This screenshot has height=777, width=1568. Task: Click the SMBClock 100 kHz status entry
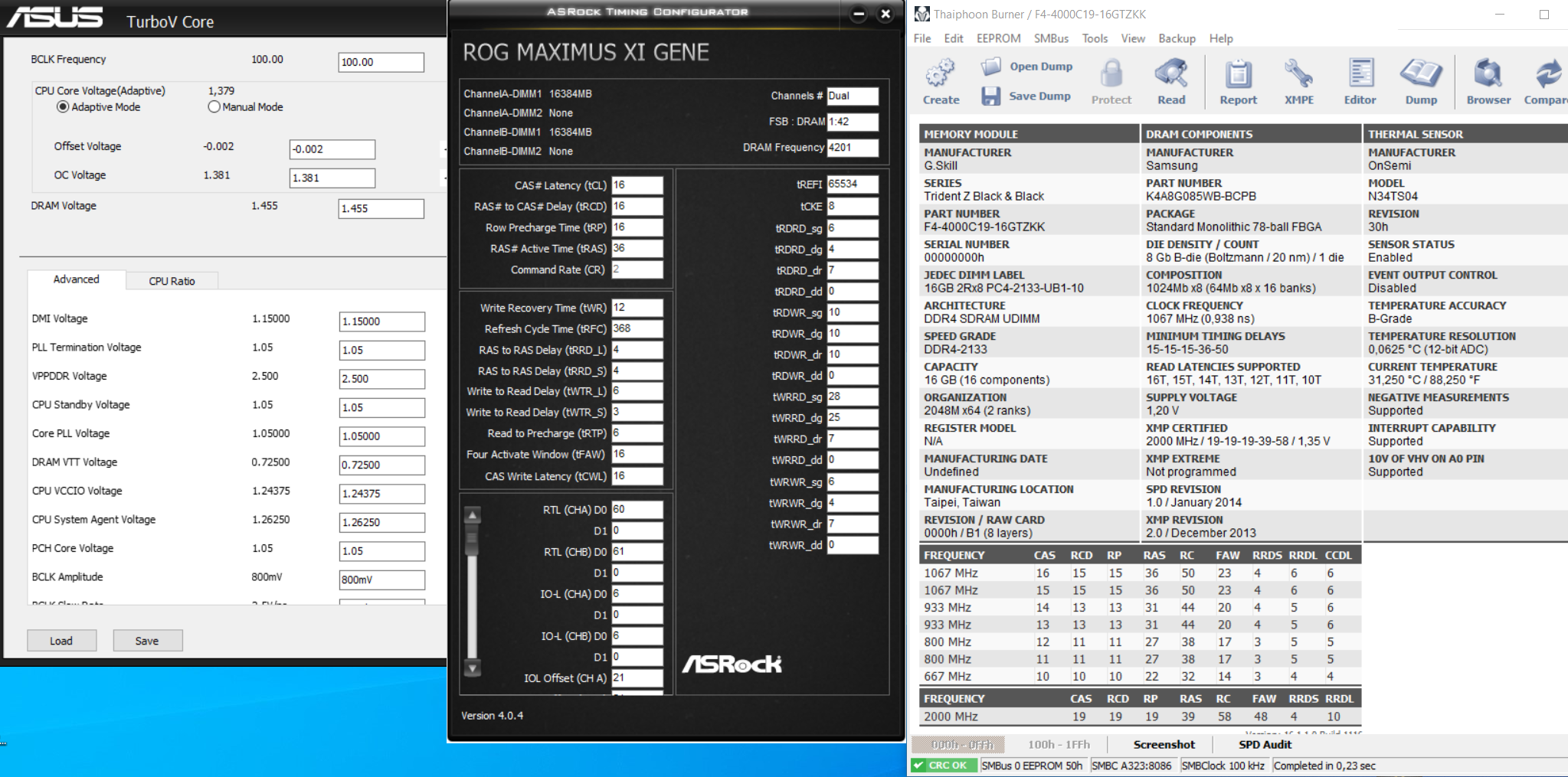point(1223,766)
